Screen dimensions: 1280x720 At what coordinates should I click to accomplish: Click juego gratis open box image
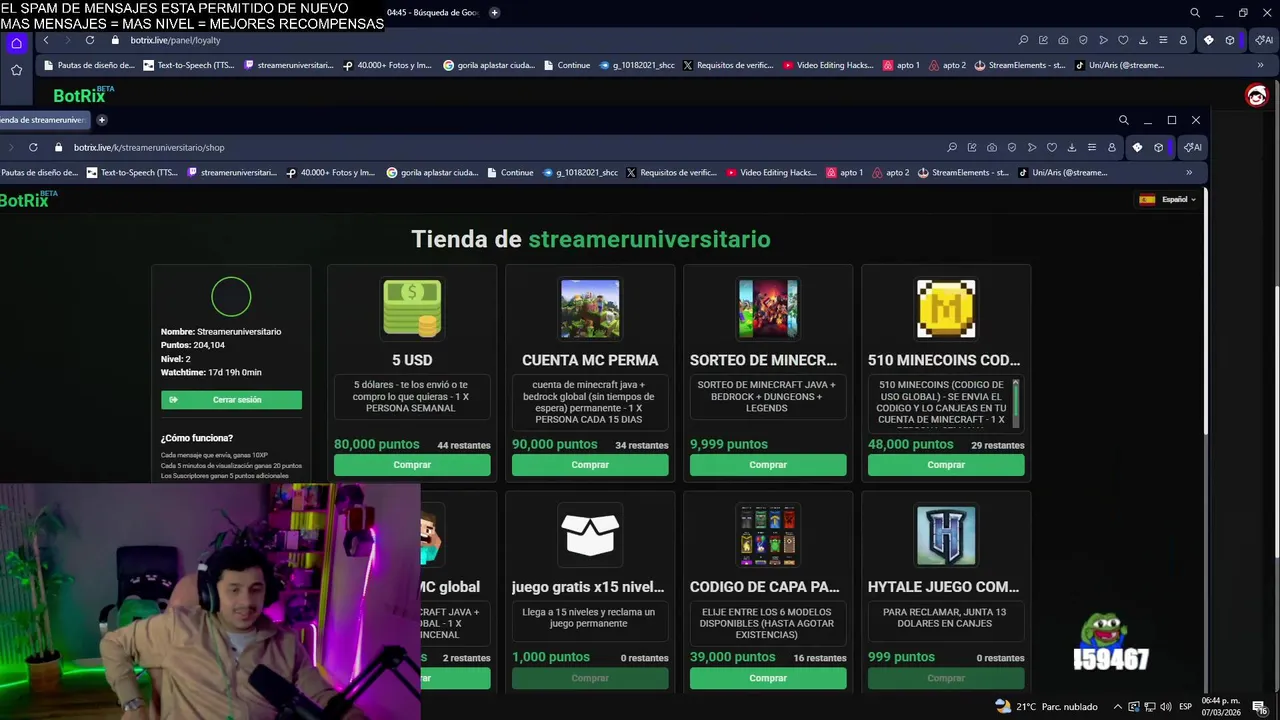[590, 535]
